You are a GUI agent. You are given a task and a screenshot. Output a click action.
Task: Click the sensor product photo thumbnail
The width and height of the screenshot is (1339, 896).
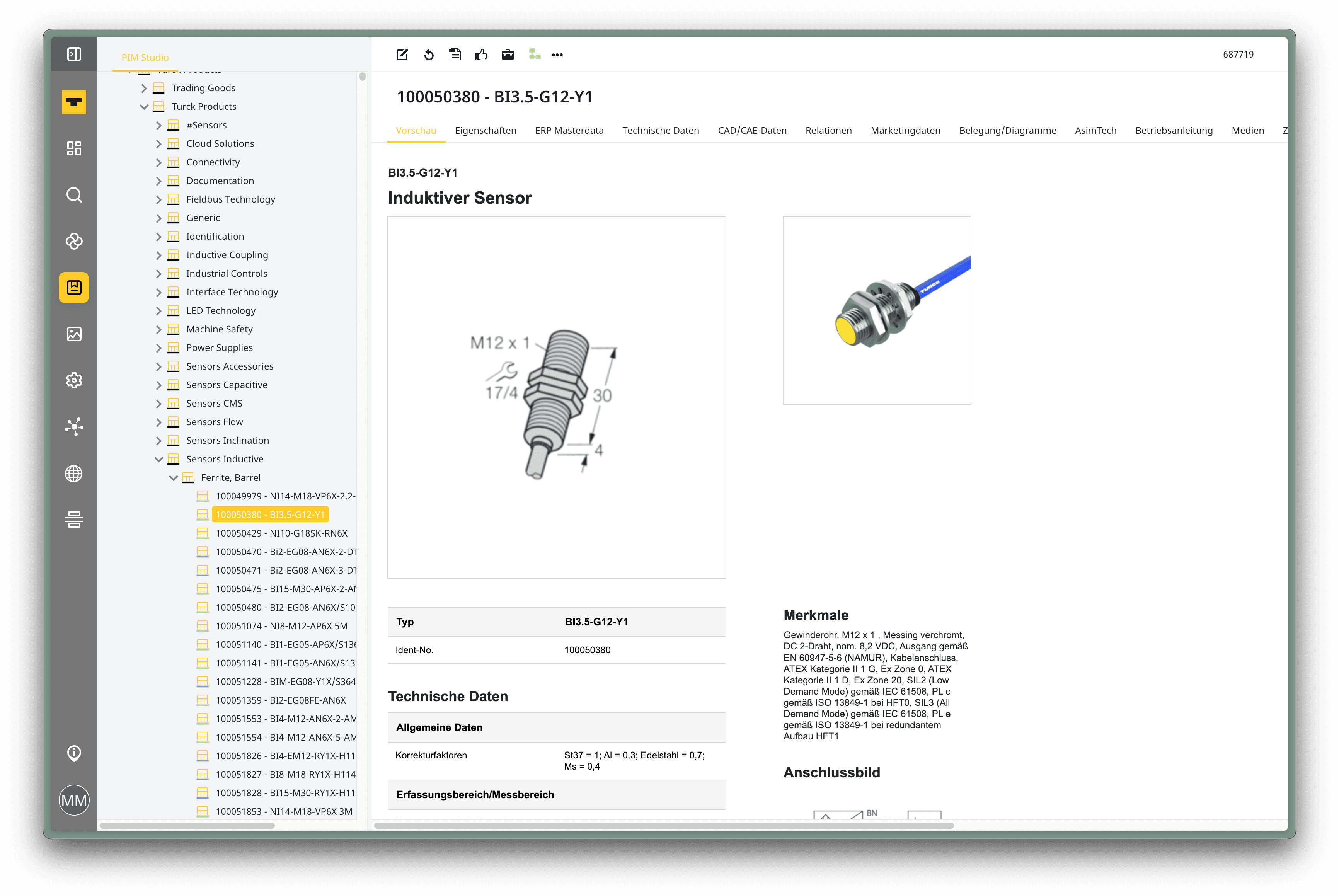[x=877, y=310]
